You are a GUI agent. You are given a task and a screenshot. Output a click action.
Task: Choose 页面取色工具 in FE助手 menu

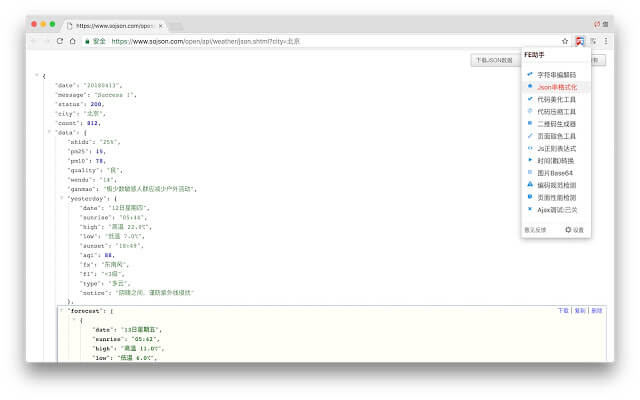(x=556, y=136)
